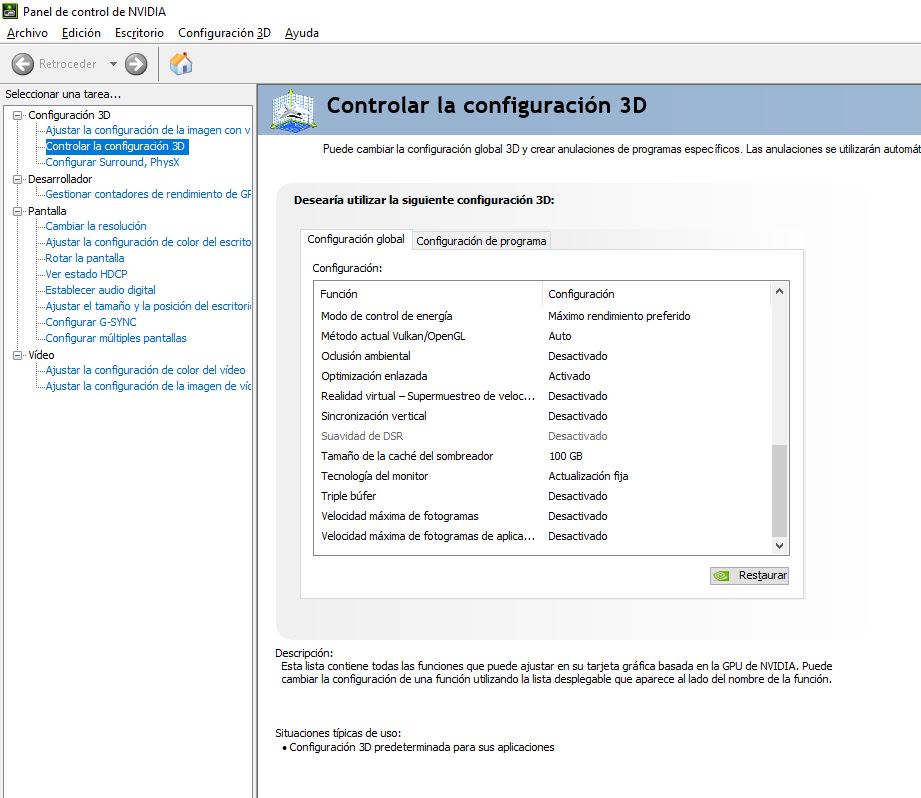This screenshot has width=921, height=798.
Task: Open the Back history dropdown arrow
Action: (113, 63)
